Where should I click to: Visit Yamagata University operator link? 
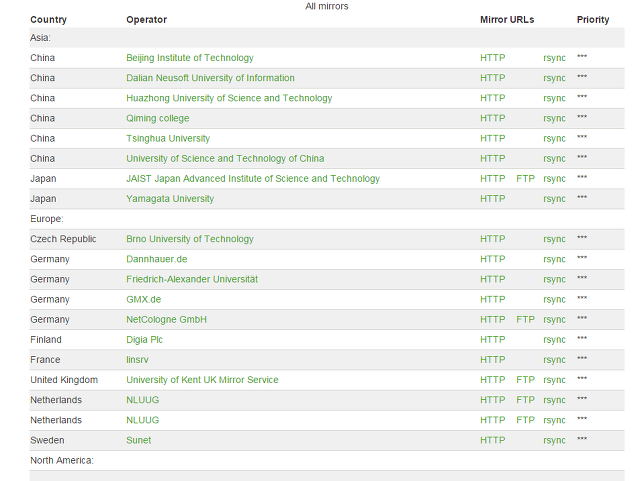click(170, 199)
